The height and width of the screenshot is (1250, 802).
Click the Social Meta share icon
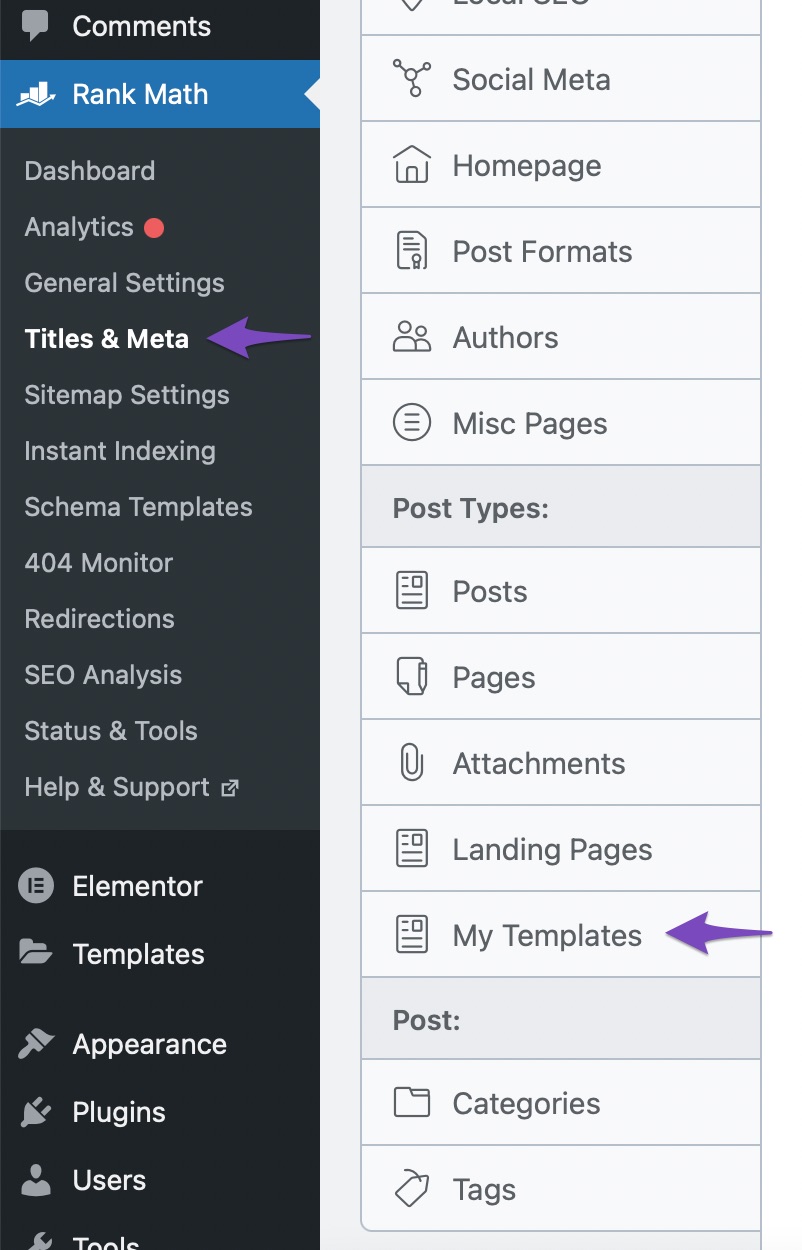coord(411,79)
